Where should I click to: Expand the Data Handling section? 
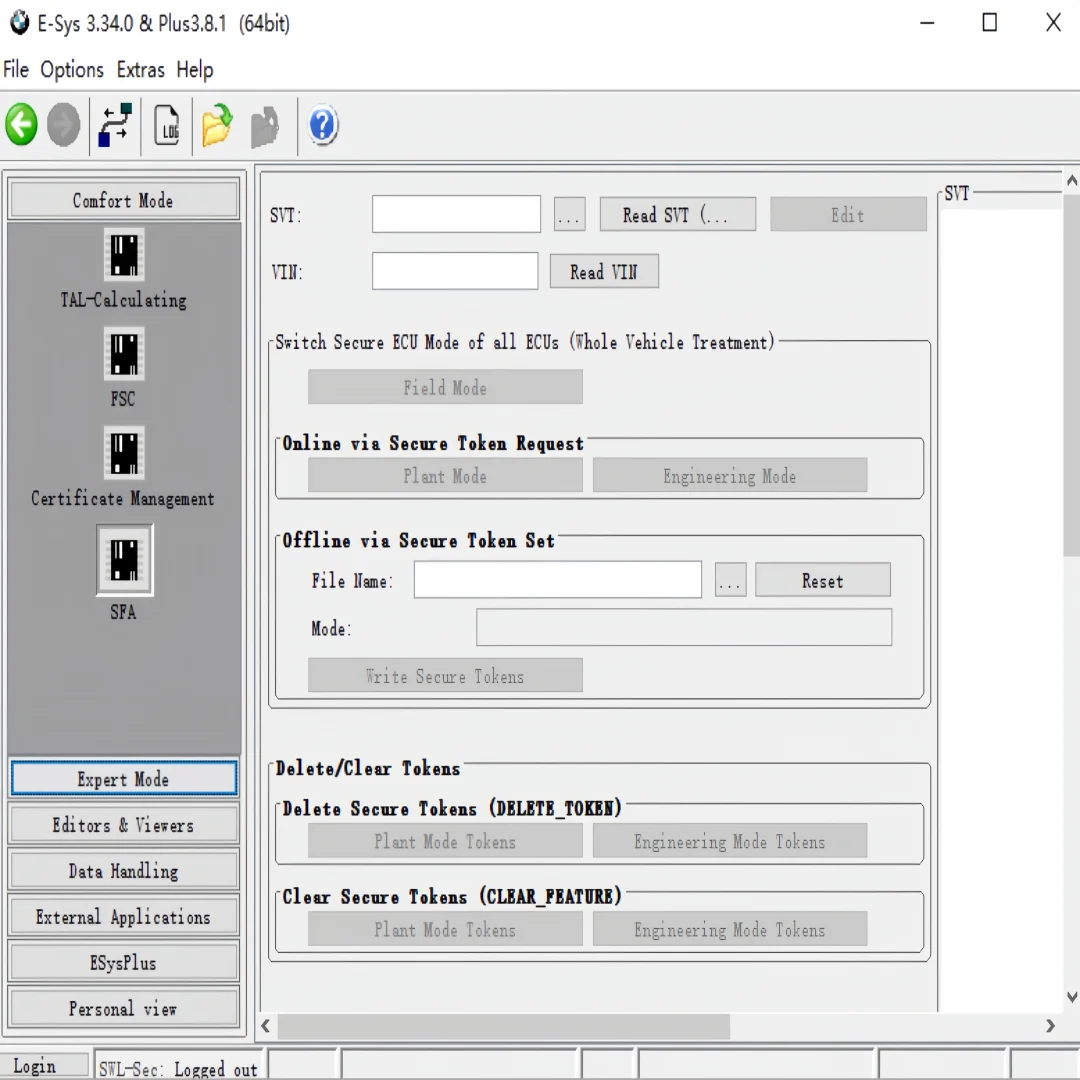[x=124, y=871]
